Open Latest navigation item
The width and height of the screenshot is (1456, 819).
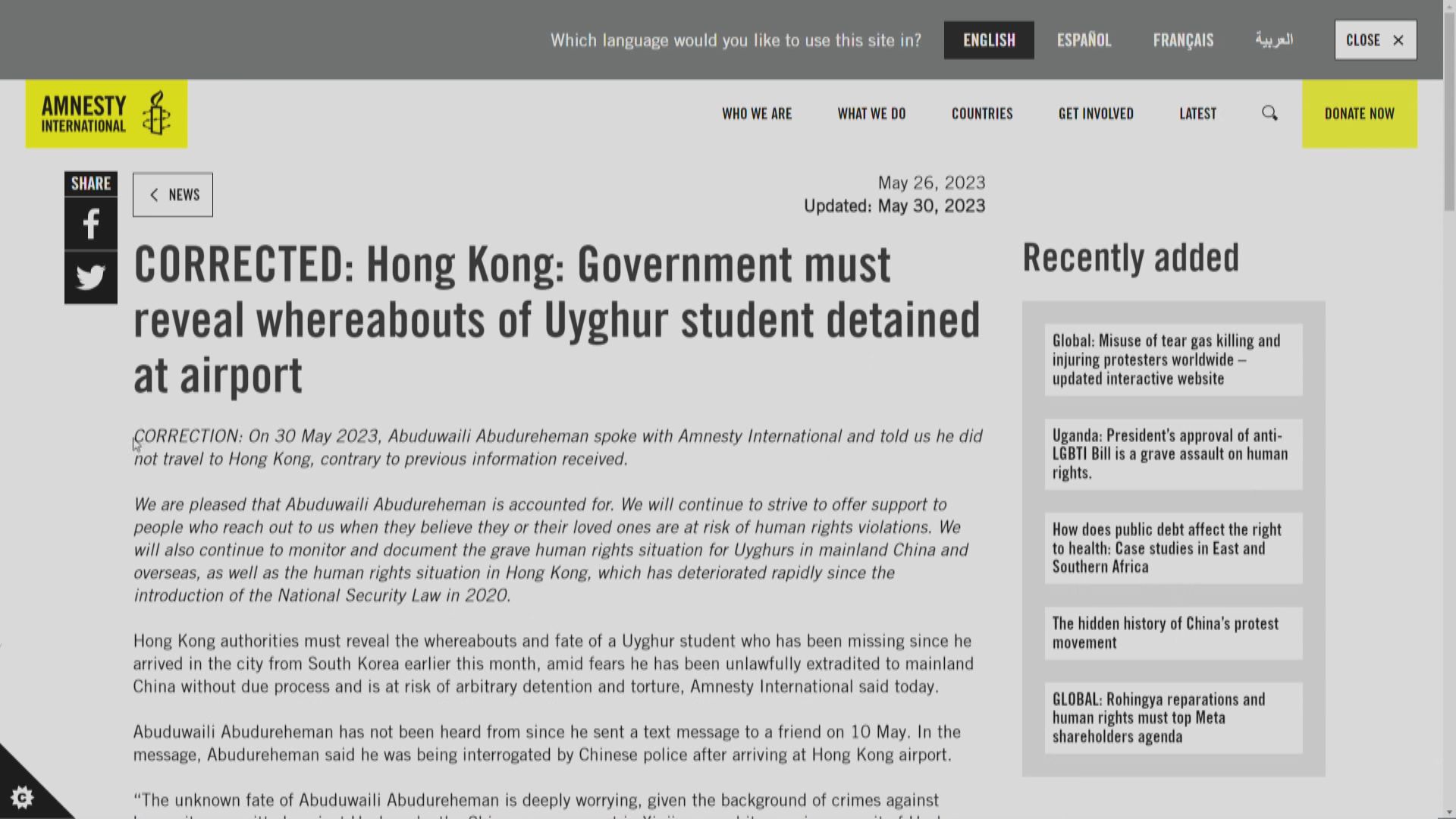(1197, 114)
